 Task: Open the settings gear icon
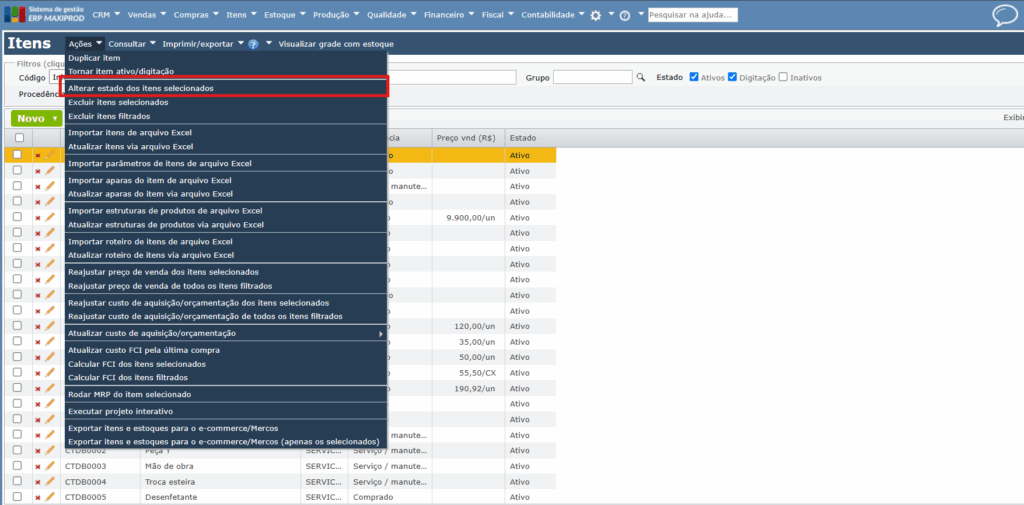596,15
